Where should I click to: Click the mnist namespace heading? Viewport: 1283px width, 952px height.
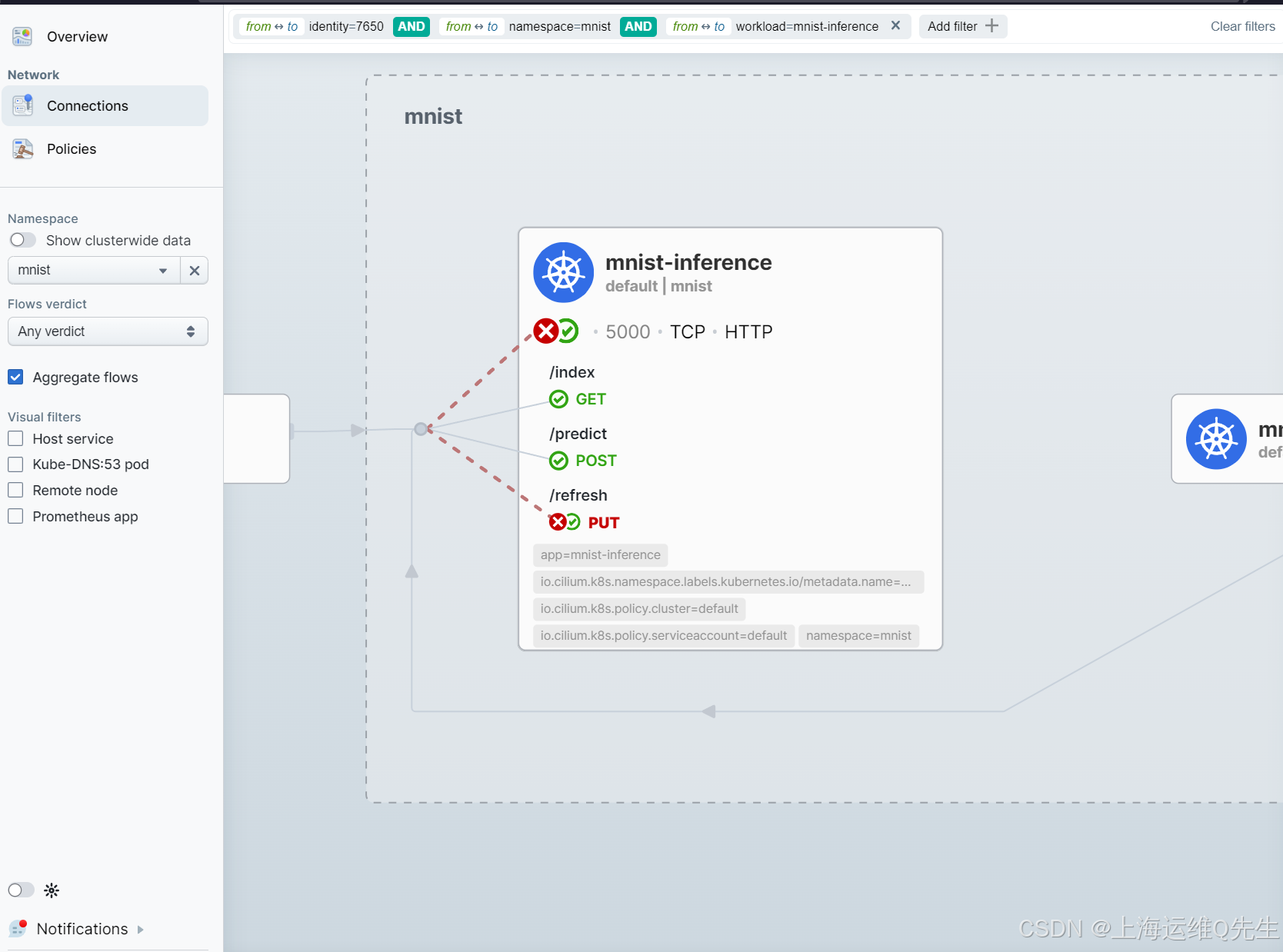433,116
